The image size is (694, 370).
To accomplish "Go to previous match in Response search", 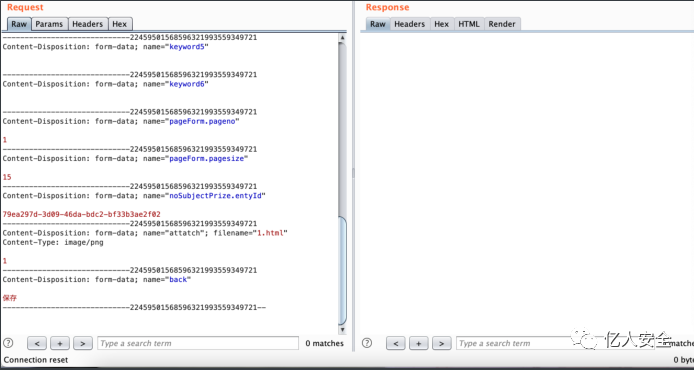I will (x=396, y=343).
